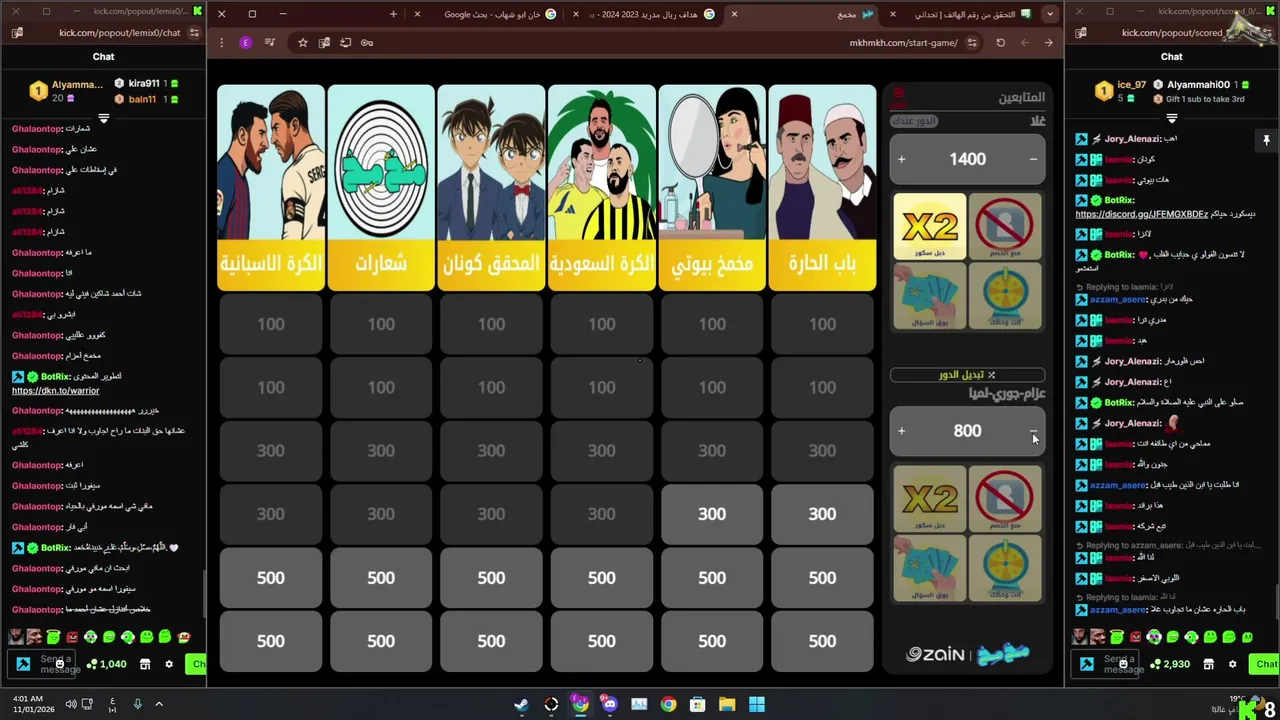Pick the last 500 tile under شعارات

381,641
